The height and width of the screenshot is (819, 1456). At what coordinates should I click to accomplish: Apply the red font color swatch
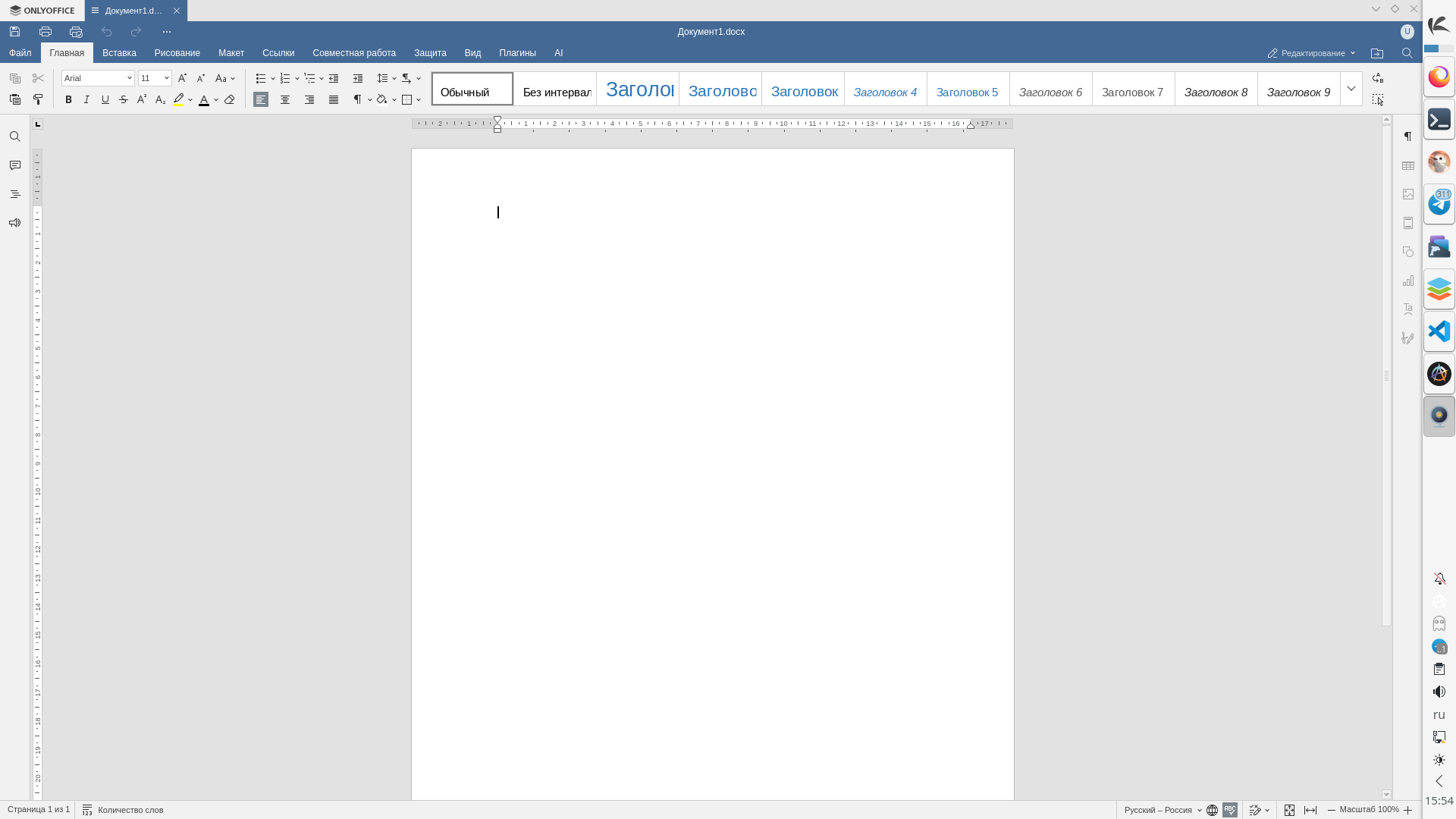tap(203, 100)
